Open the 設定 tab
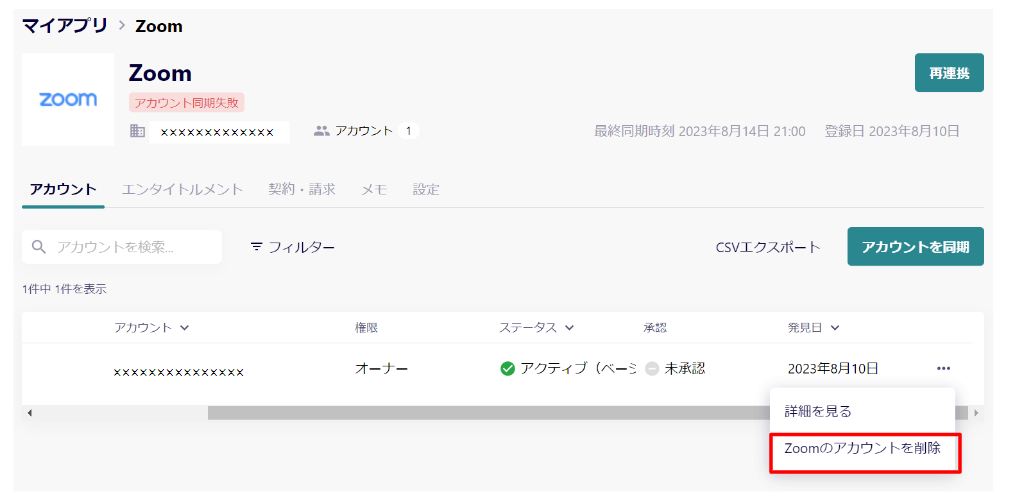The image size is (1014, 499). [x=426, y=190]
